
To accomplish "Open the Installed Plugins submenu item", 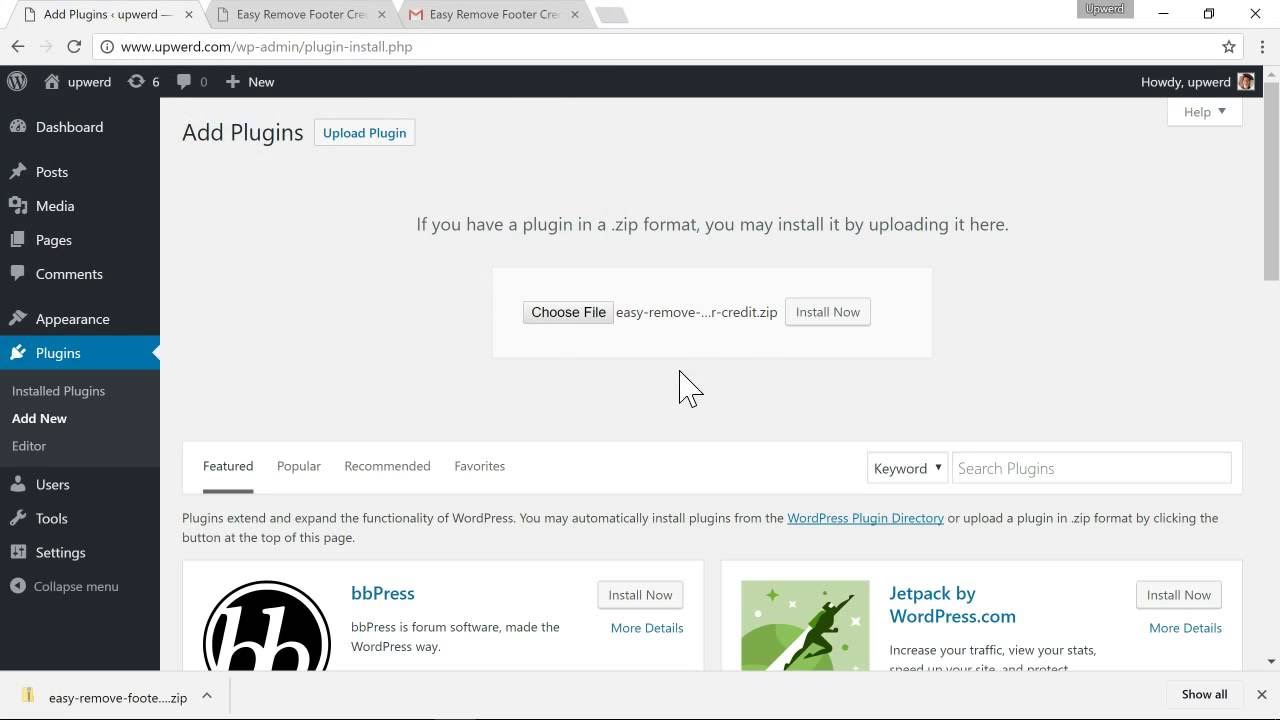I will (x=58, y=391).
